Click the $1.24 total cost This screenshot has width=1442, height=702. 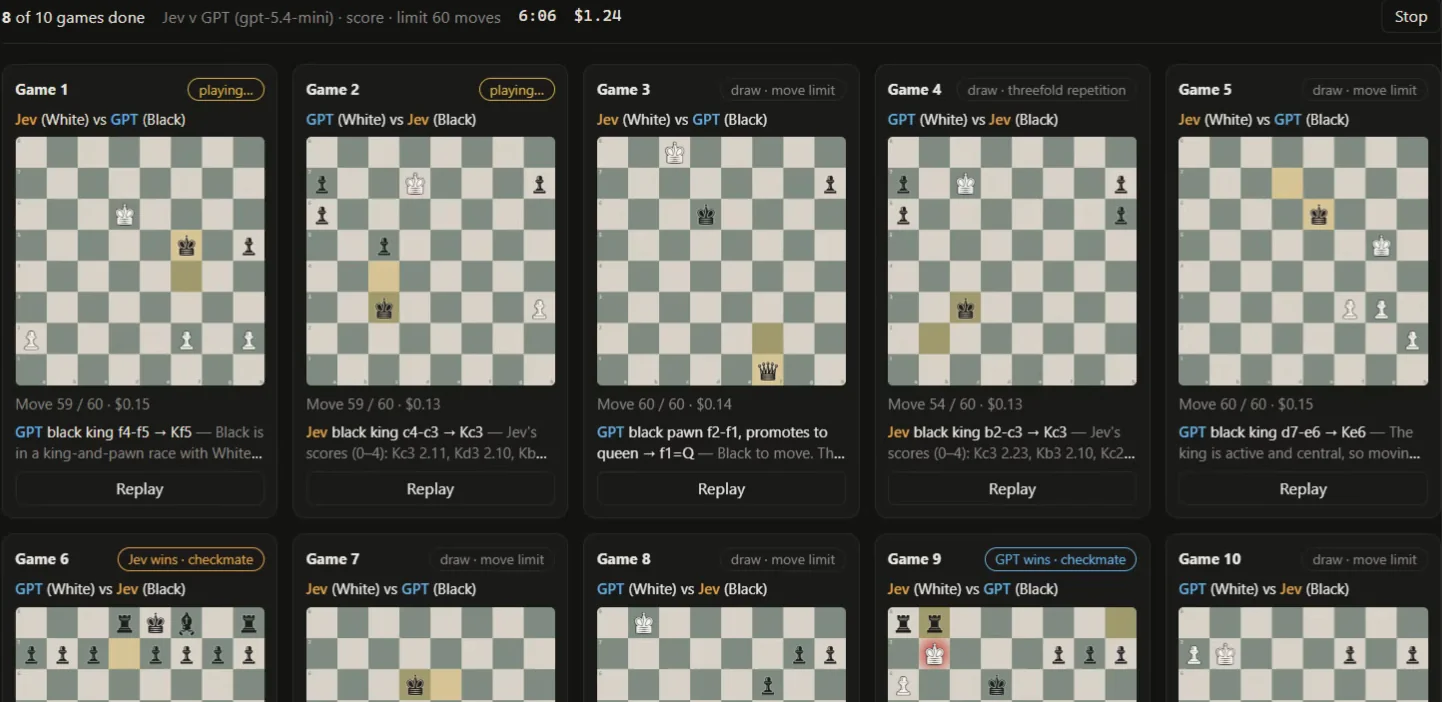point(598,16)
